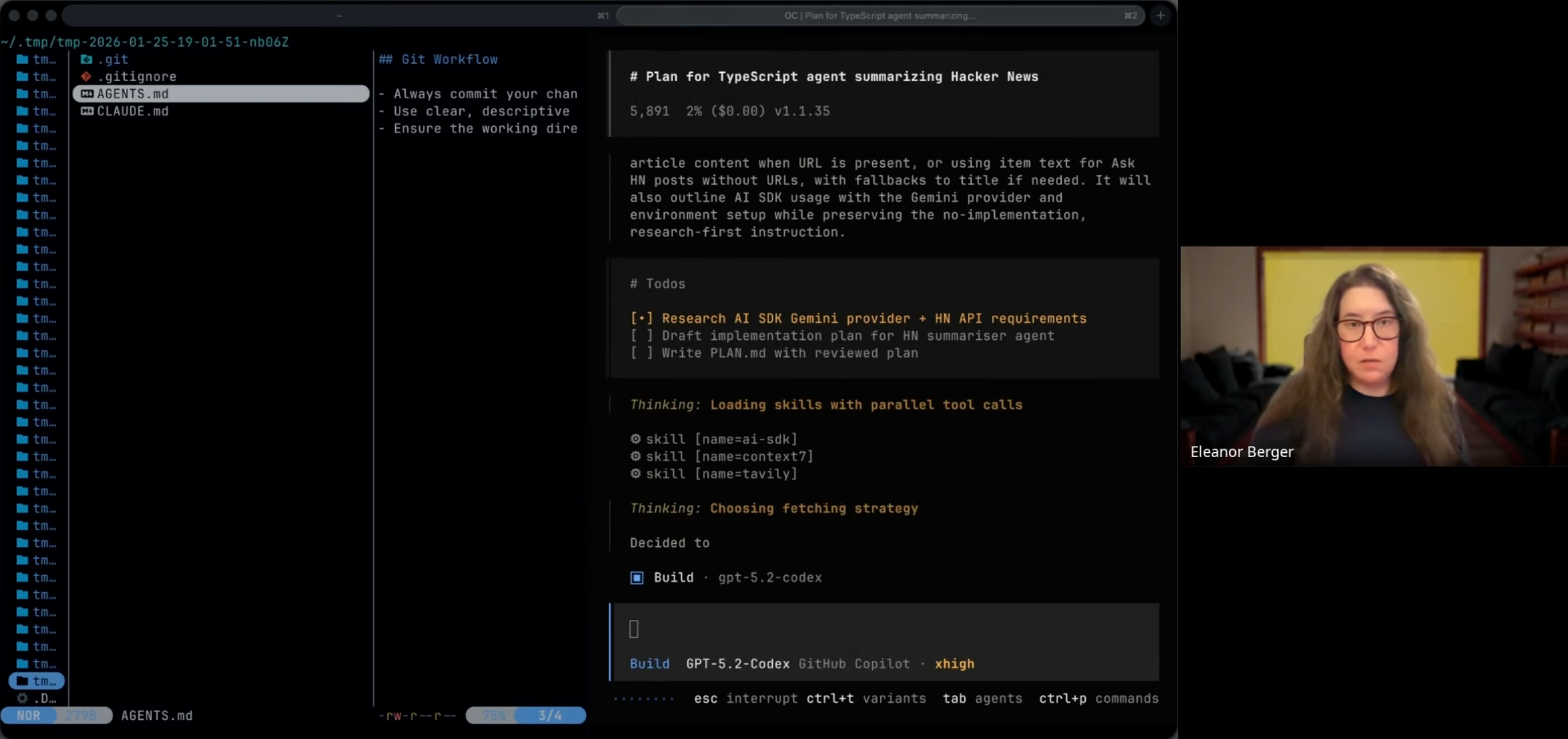The height and width of the screenshot is (739, 1568).
Task: Click the 75% scroll position indicator
Action: point(493,715)
